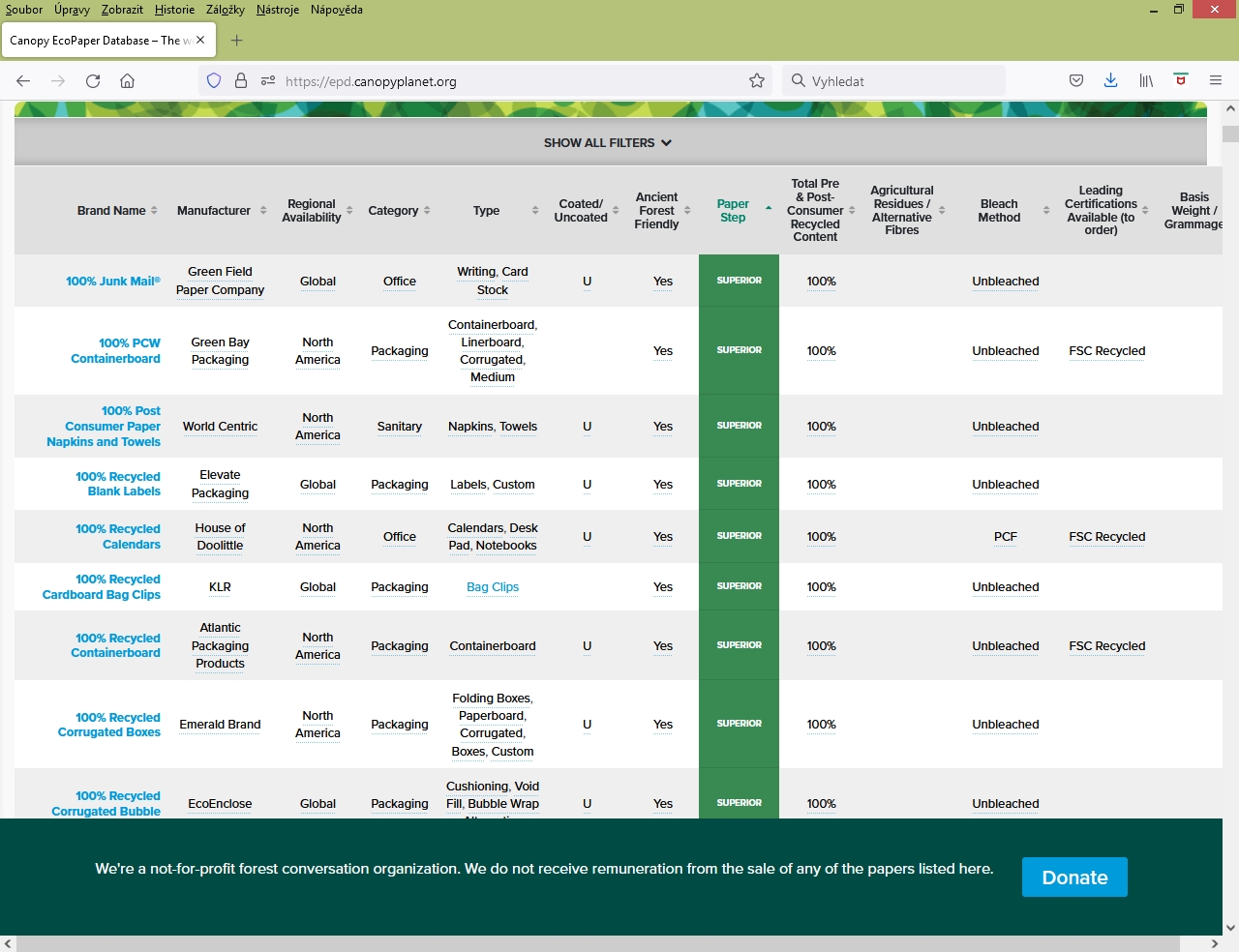Open 100% PCW Containerboard link
The width and height of the screenshot is (1239, 952).
click(115, 351)
